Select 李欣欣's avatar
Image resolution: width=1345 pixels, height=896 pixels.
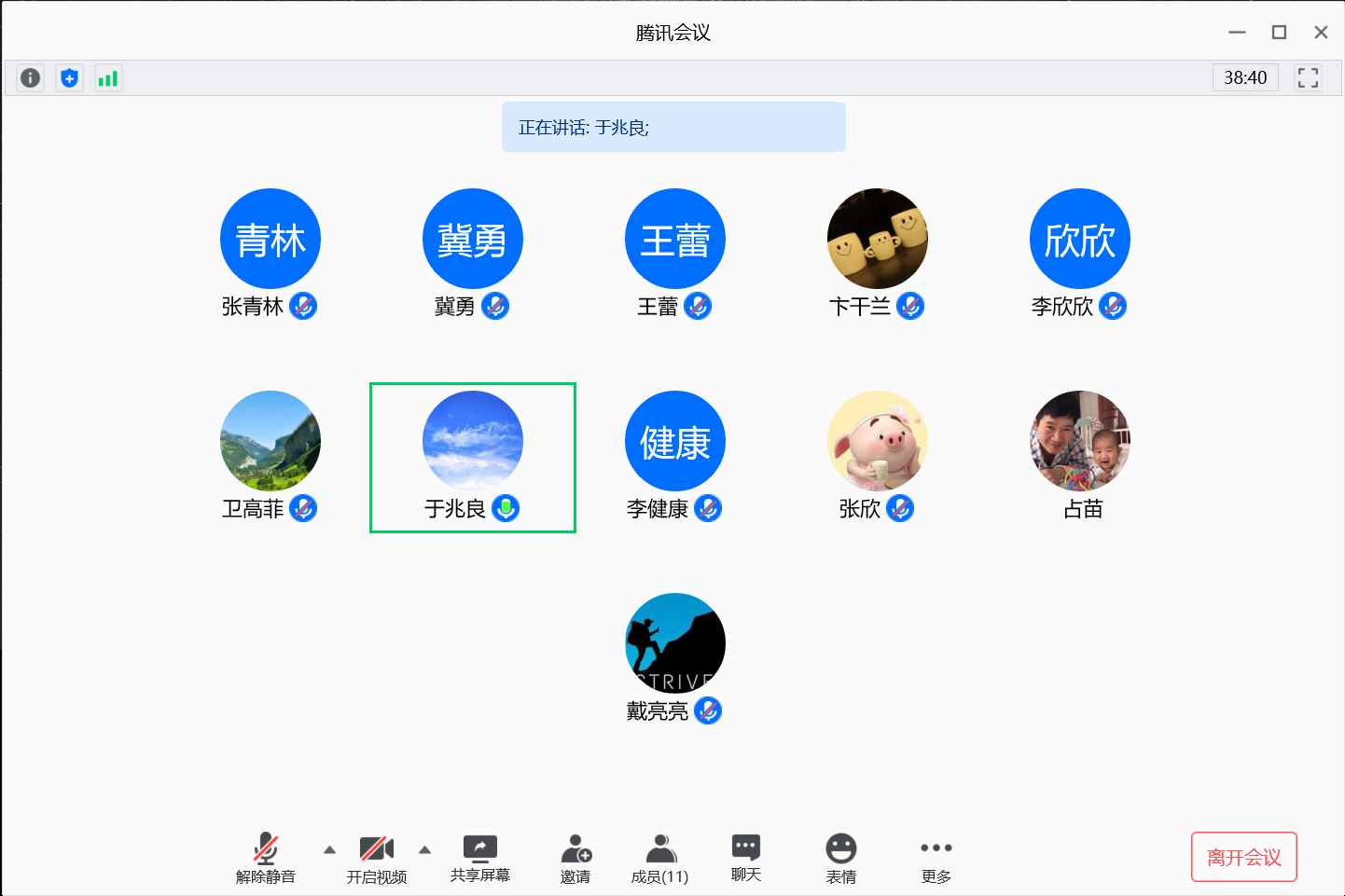pos(1080,239)
